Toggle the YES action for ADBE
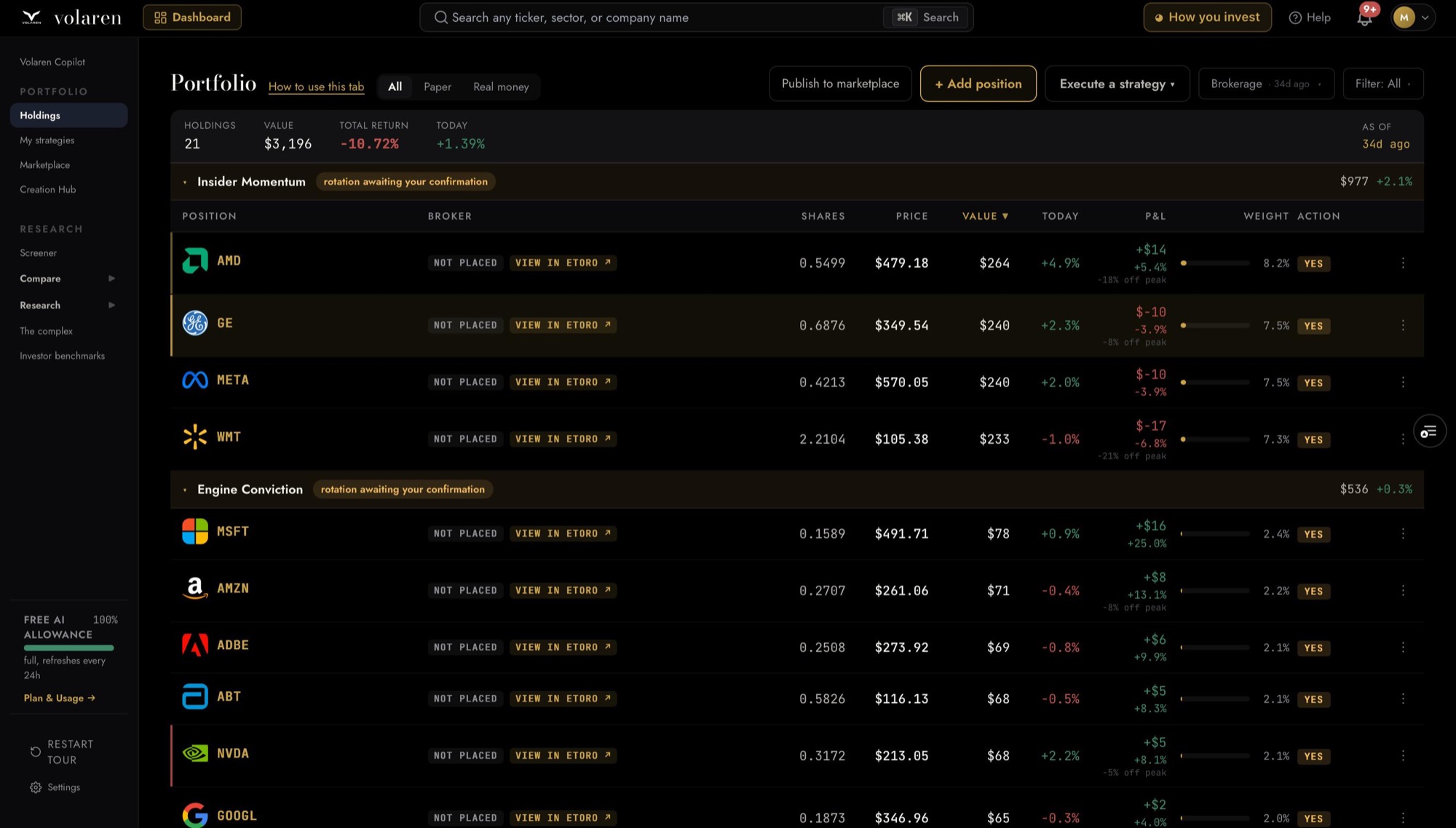 (1313, 648)
